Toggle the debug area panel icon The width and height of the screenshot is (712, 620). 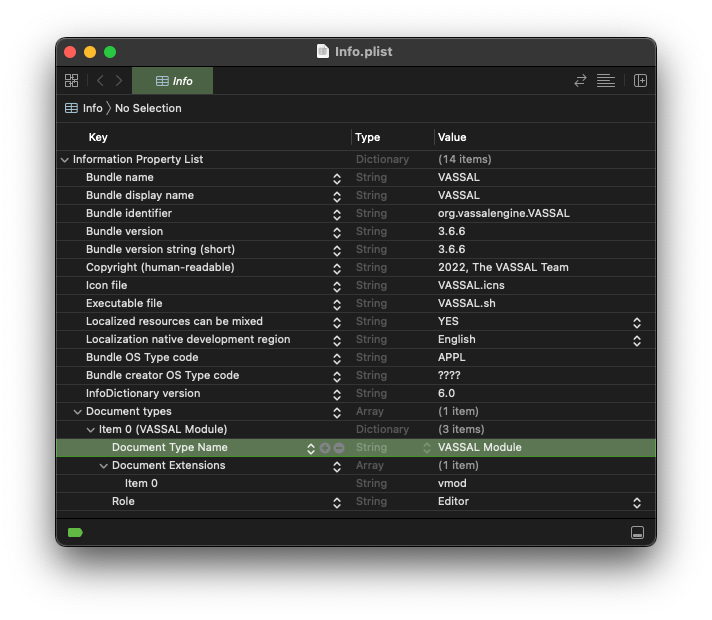pos(637,532)
